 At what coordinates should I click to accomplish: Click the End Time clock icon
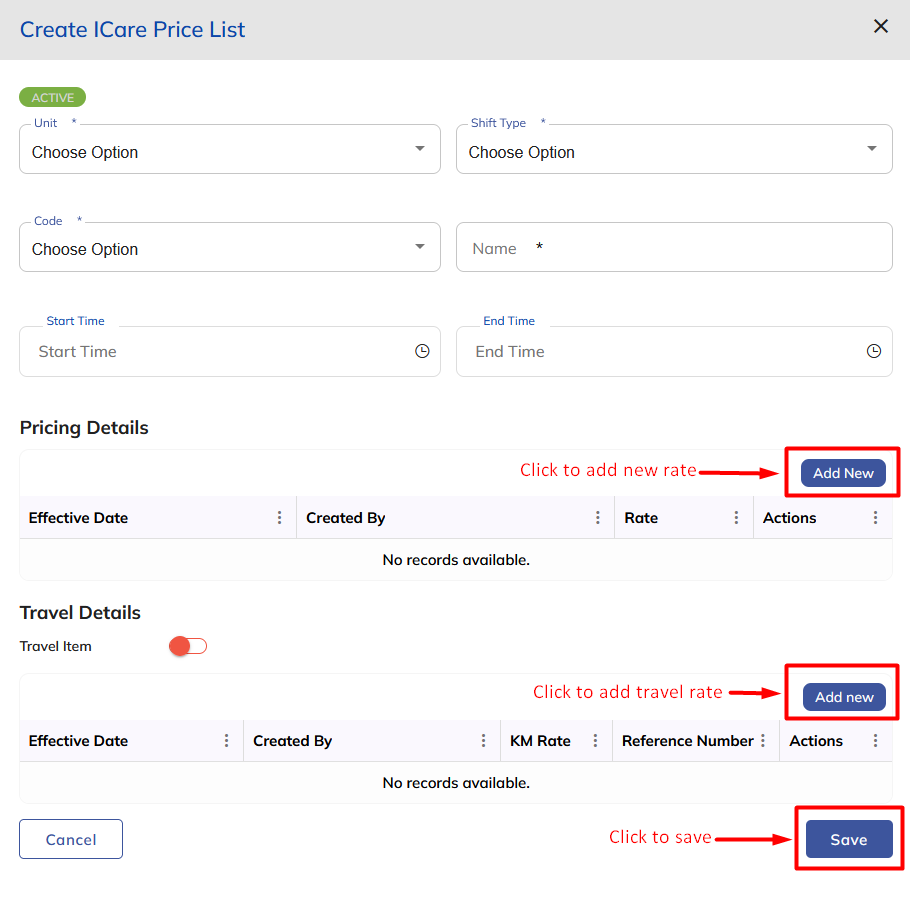pyautogui.click(x=874, y=352)
